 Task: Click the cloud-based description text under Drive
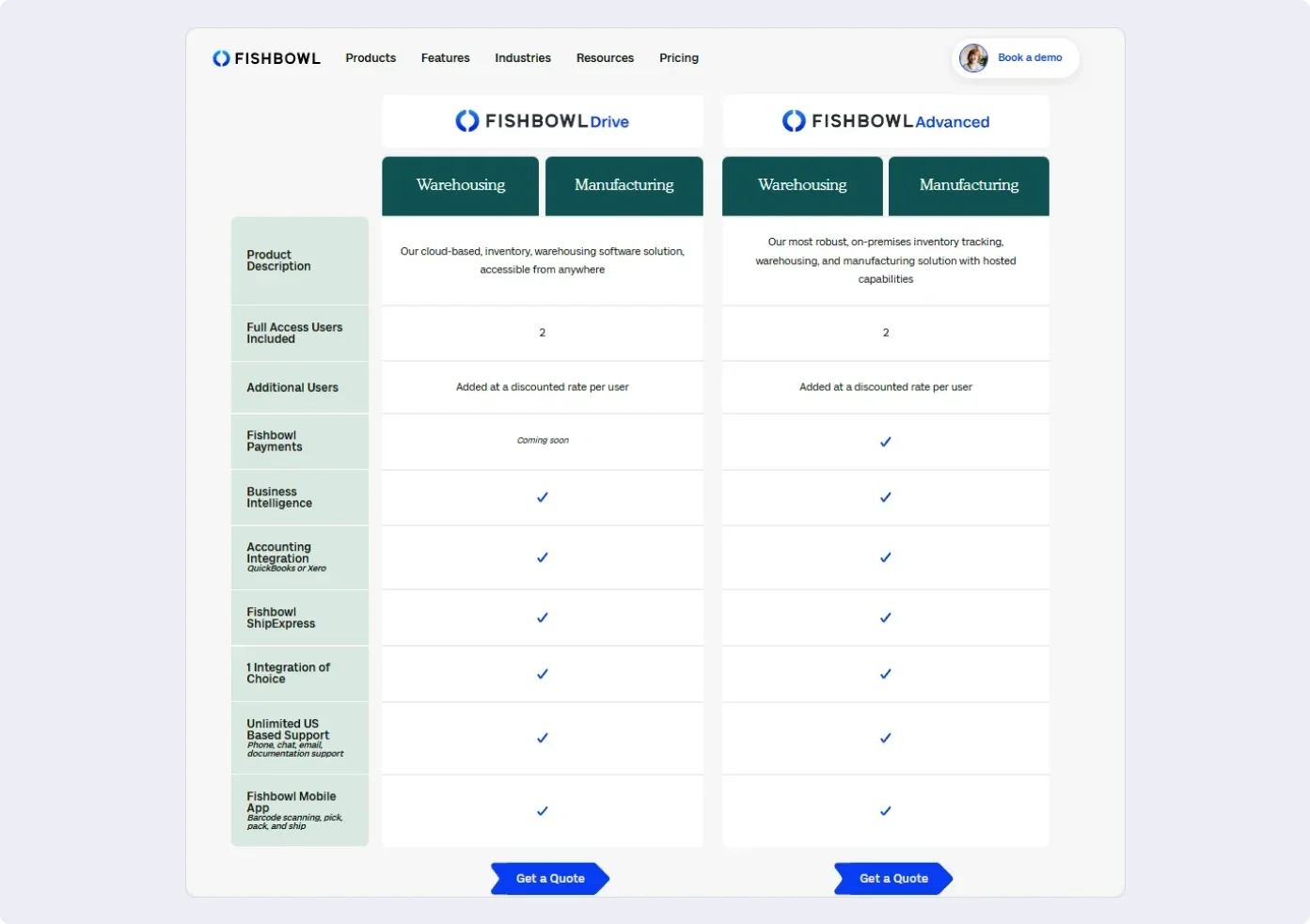click(x=543, y=260)
